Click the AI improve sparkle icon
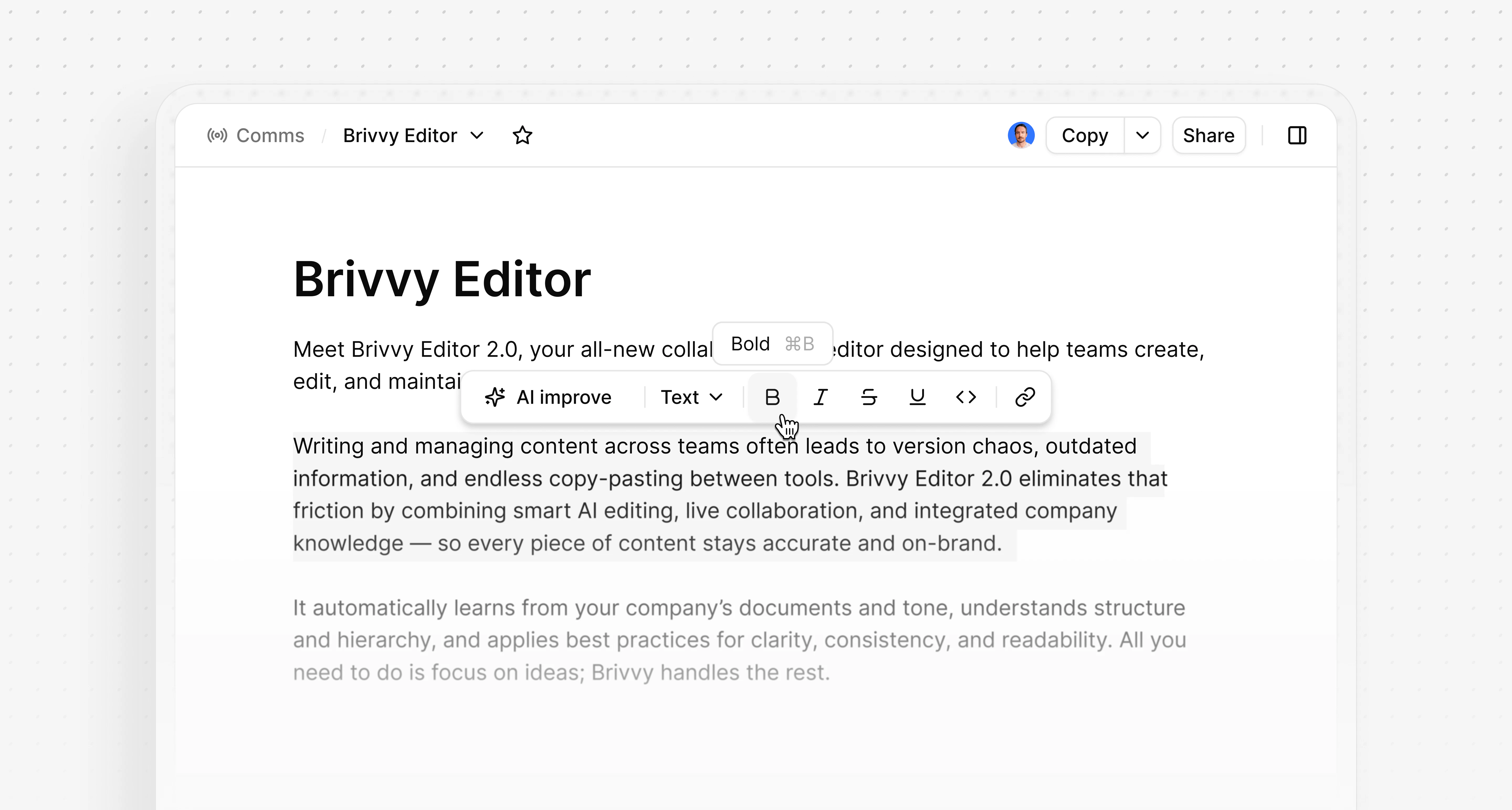 click(x=495, y=397)
